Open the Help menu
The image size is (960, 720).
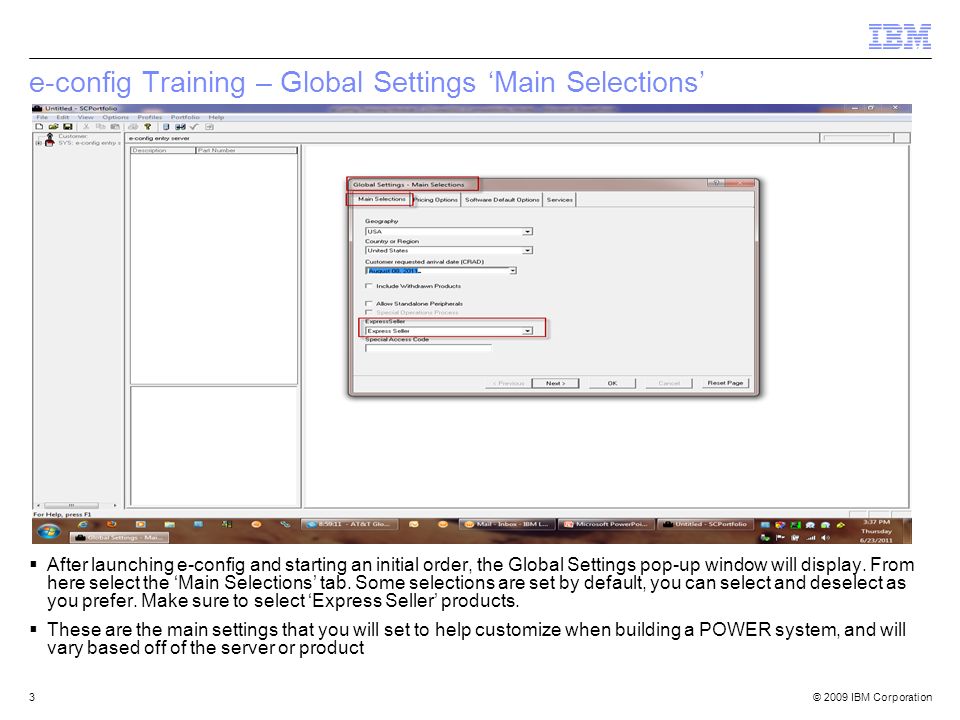(216, 117)
